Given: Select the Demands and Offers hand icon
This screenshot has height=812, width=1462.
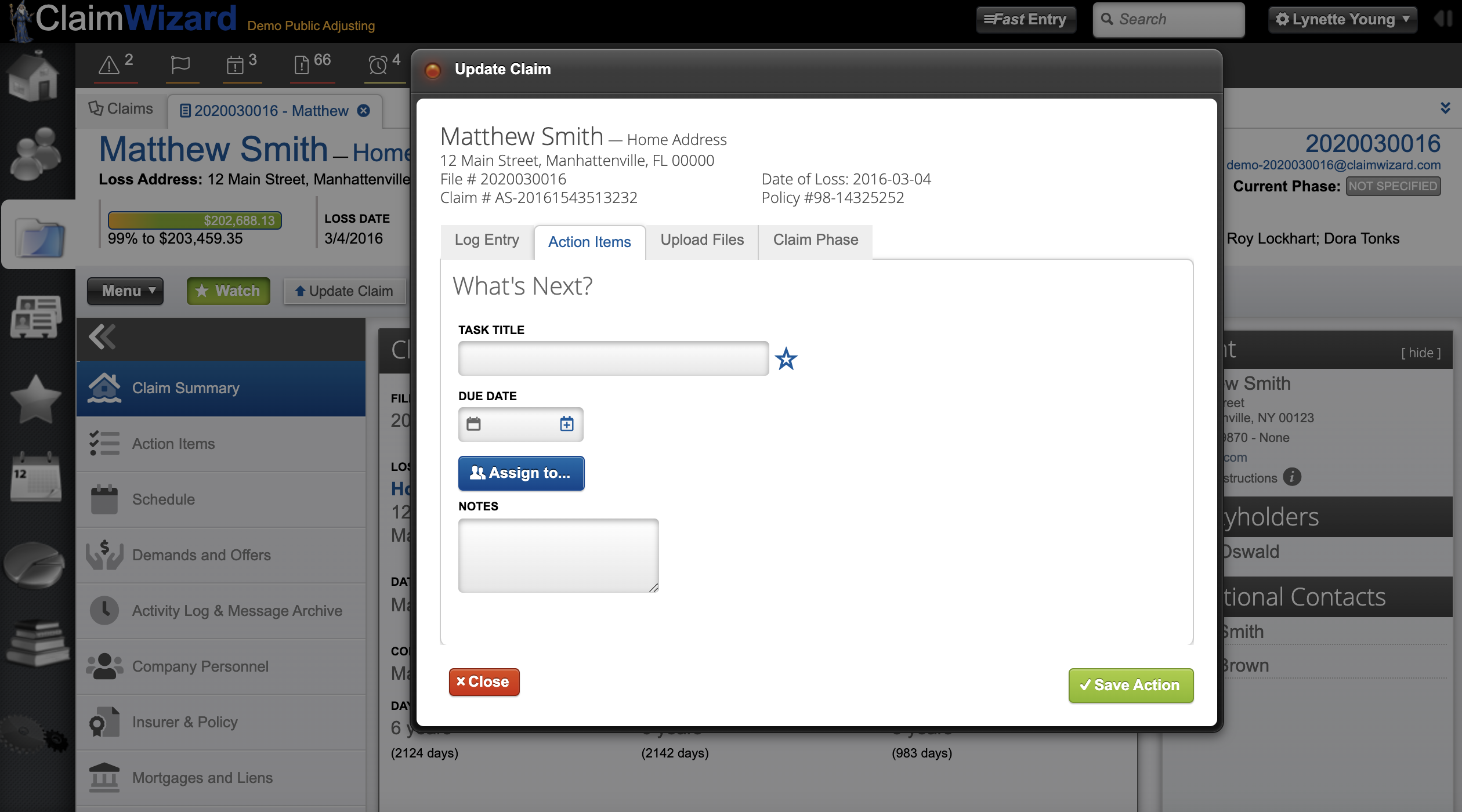Looking at the screenshot, I should [x=104, y=554].
